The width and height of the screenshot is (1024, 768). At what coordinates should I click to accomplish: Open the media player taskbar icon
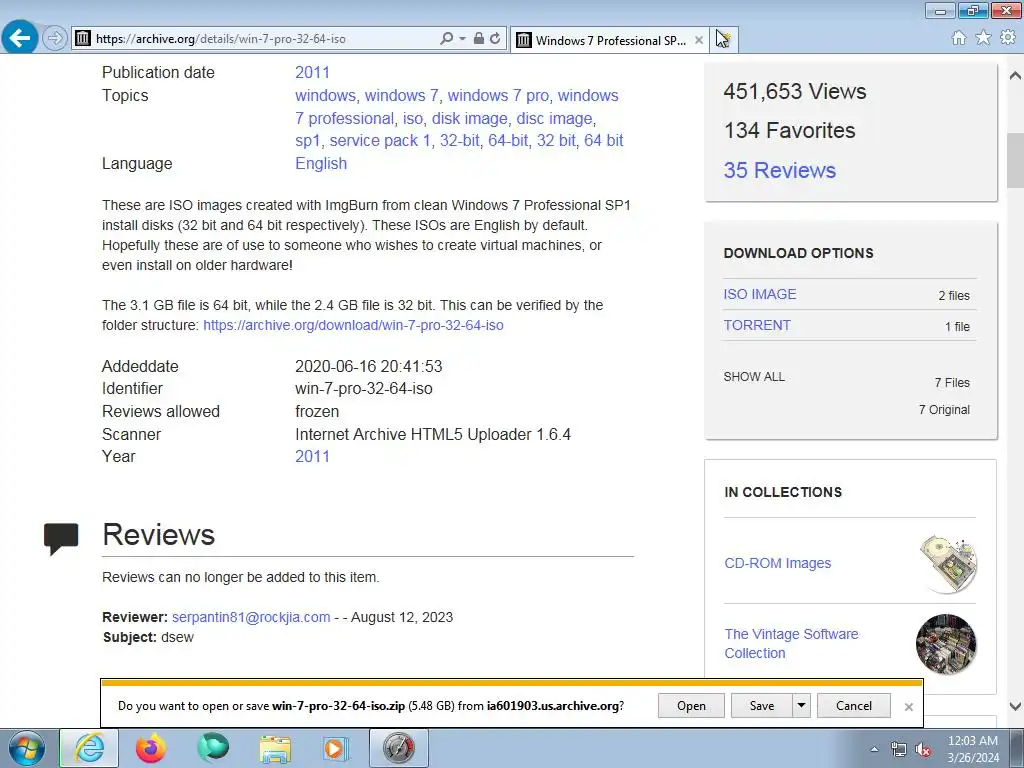[336, 748]
